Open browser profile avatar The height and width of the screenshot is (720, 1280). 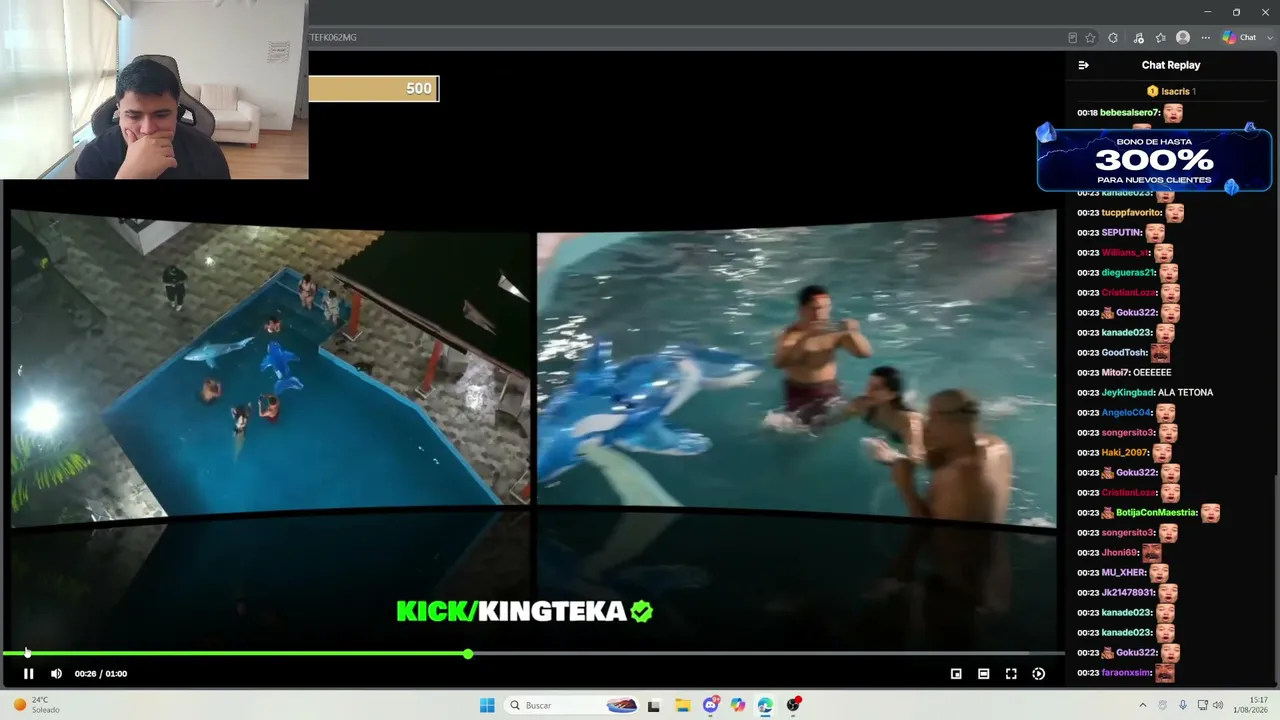(x=1183, y=38)
